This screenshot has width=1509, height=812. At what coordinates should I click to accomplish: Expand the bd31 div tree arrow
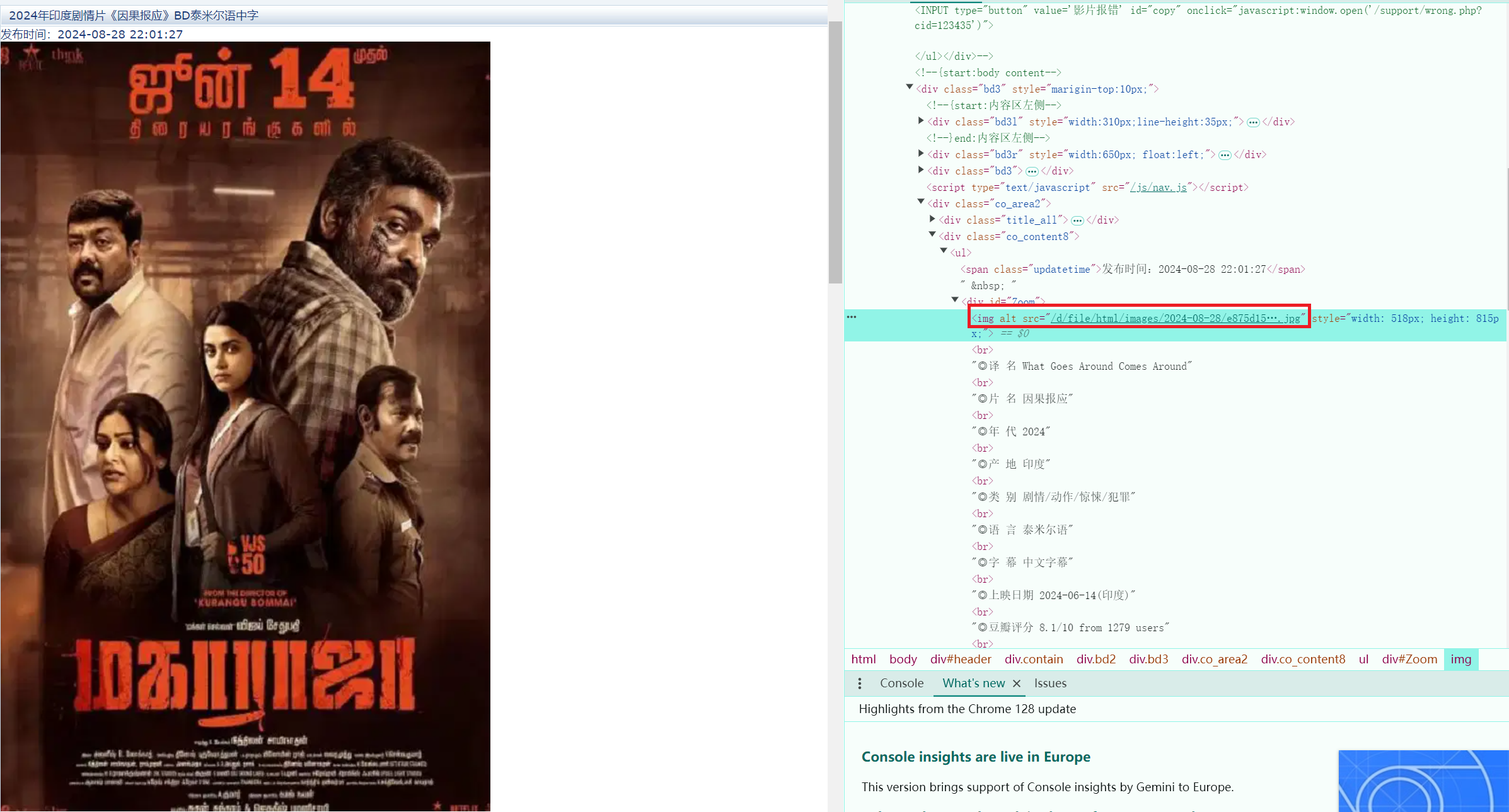pyautogui.click(x=921, y=120)
